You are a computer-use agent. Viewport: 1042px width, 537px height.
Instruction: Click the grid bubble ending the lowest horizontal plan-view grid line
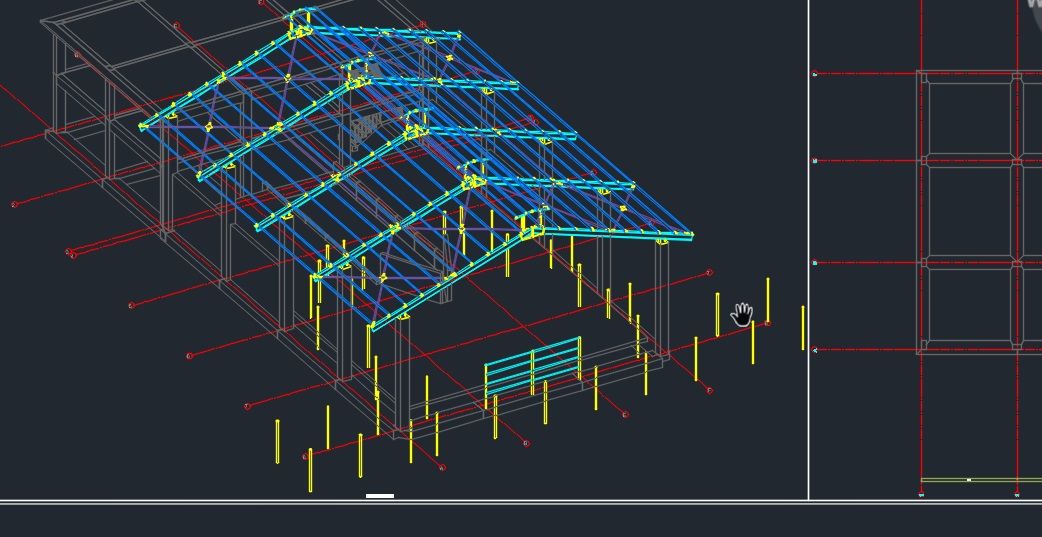[x=815, y=350]
